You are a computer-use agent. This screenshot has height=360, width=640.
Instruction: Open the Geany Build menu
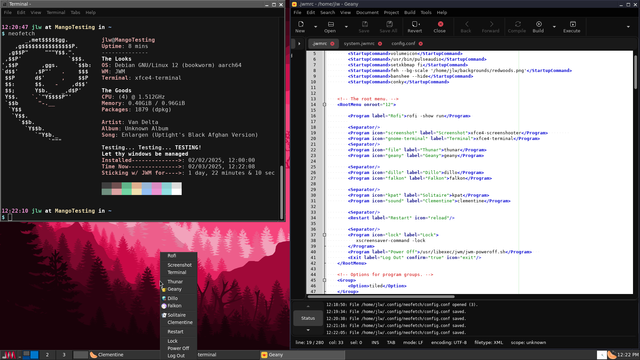409,13
